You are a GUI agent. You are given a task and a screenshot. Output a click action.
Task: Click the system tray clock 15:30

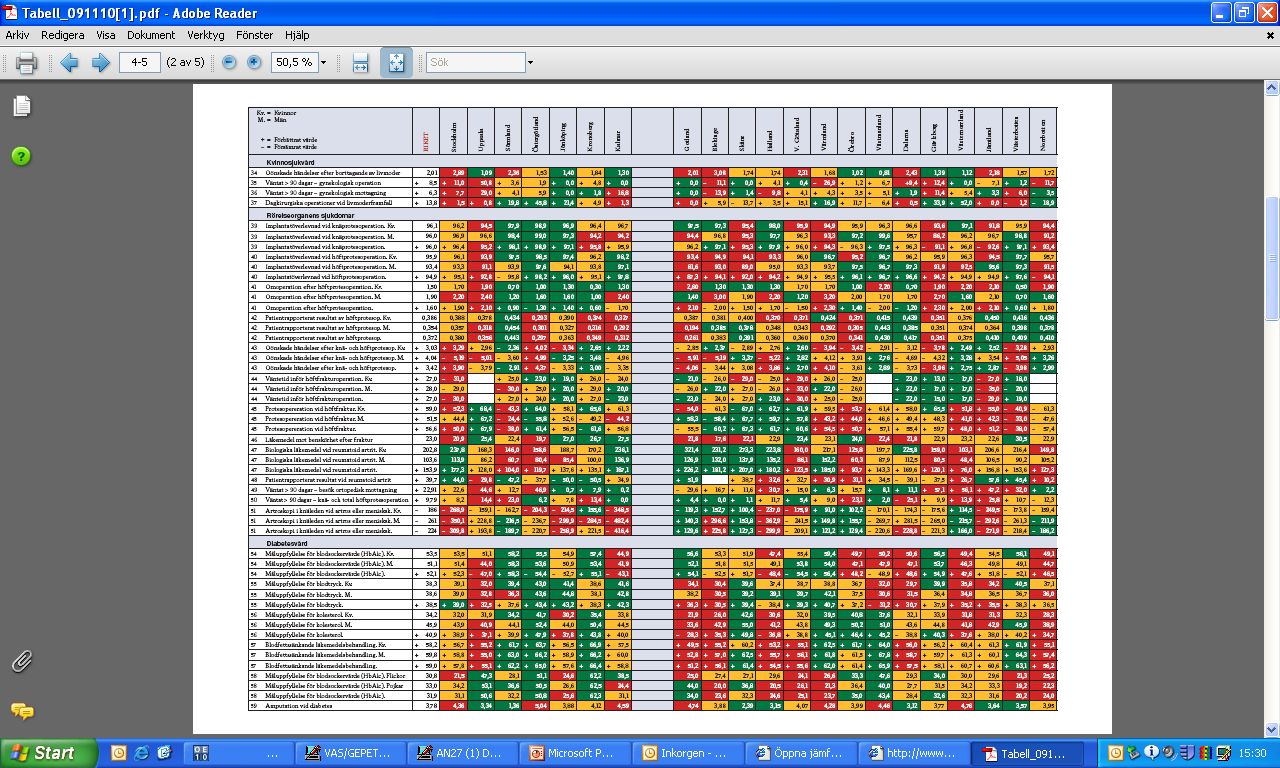(1252, 753)
